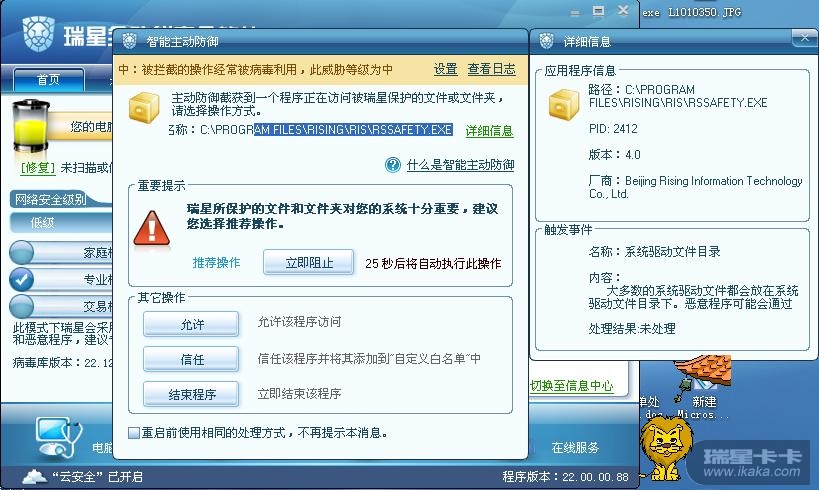The height and width of the screenshot is (490, 819).
Task: Click the yellow battery status icon
Action: pyautogui.click(x=30, y=127)
